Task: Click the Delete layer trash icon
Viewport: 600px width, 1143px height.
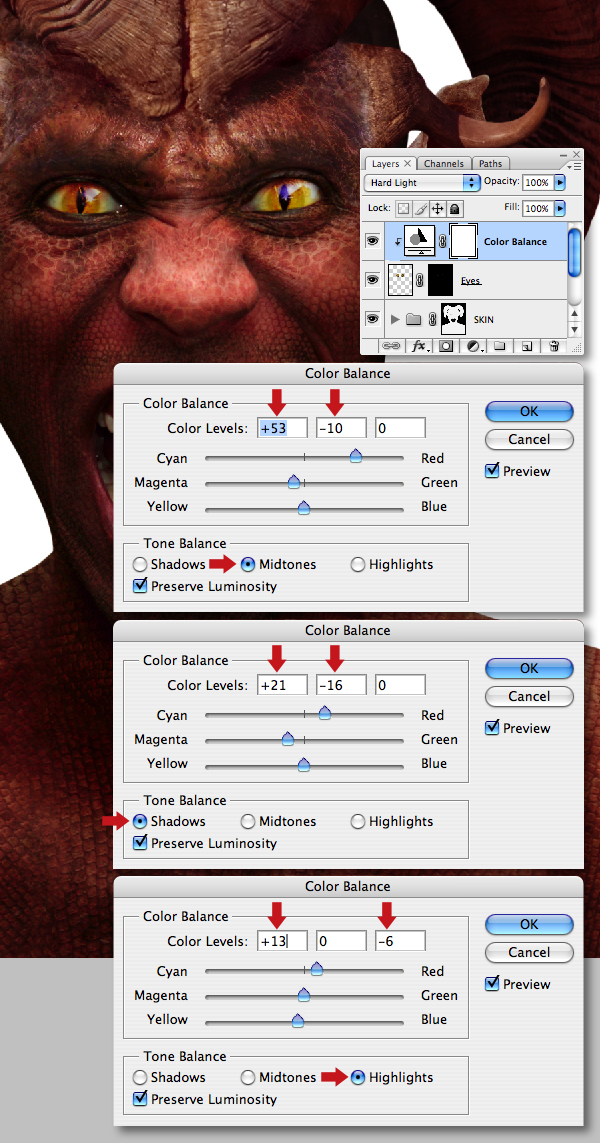Action: point(555,346)
